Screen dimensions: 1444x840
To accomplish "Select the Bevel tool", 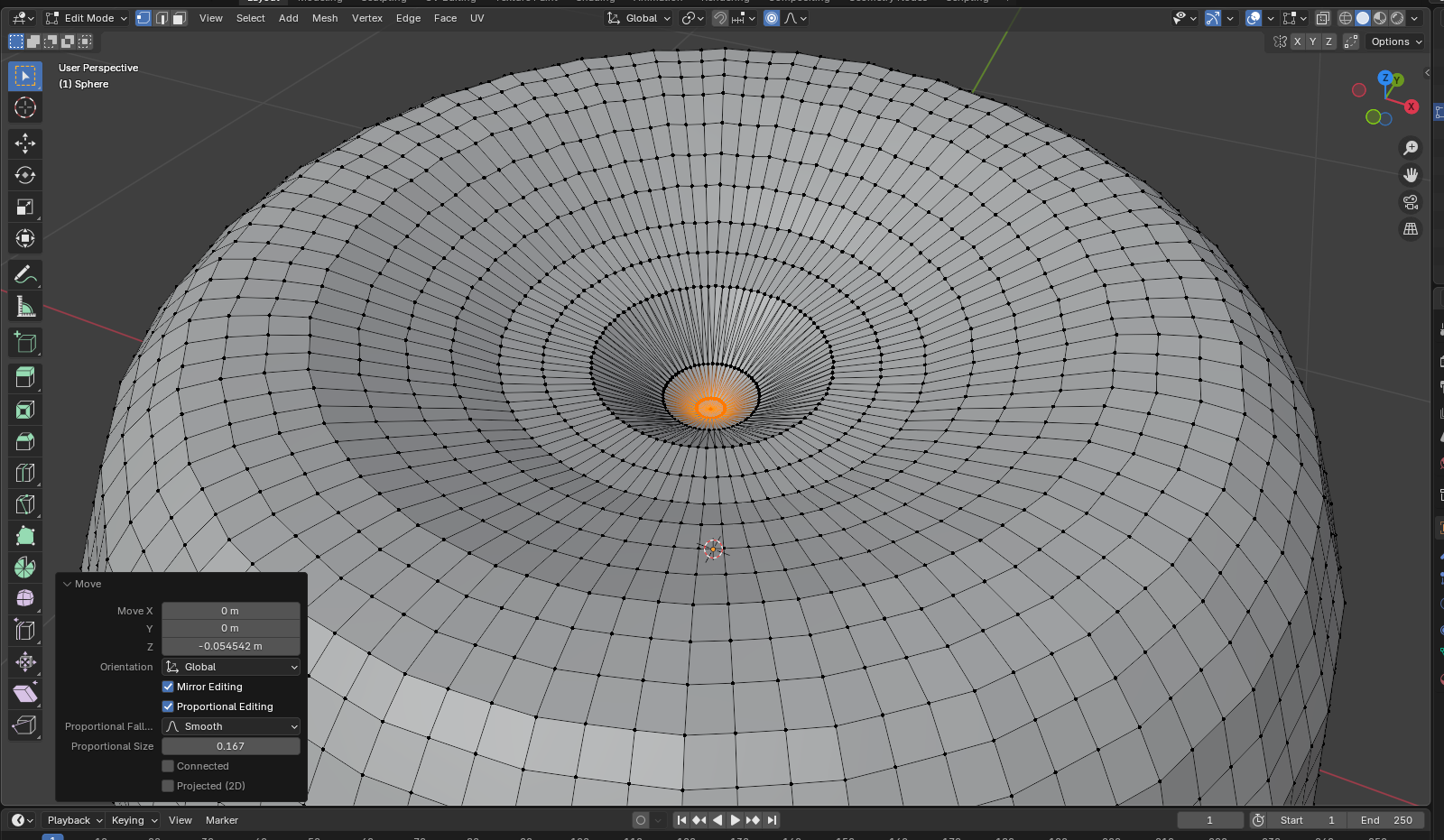I will point(25,441).
